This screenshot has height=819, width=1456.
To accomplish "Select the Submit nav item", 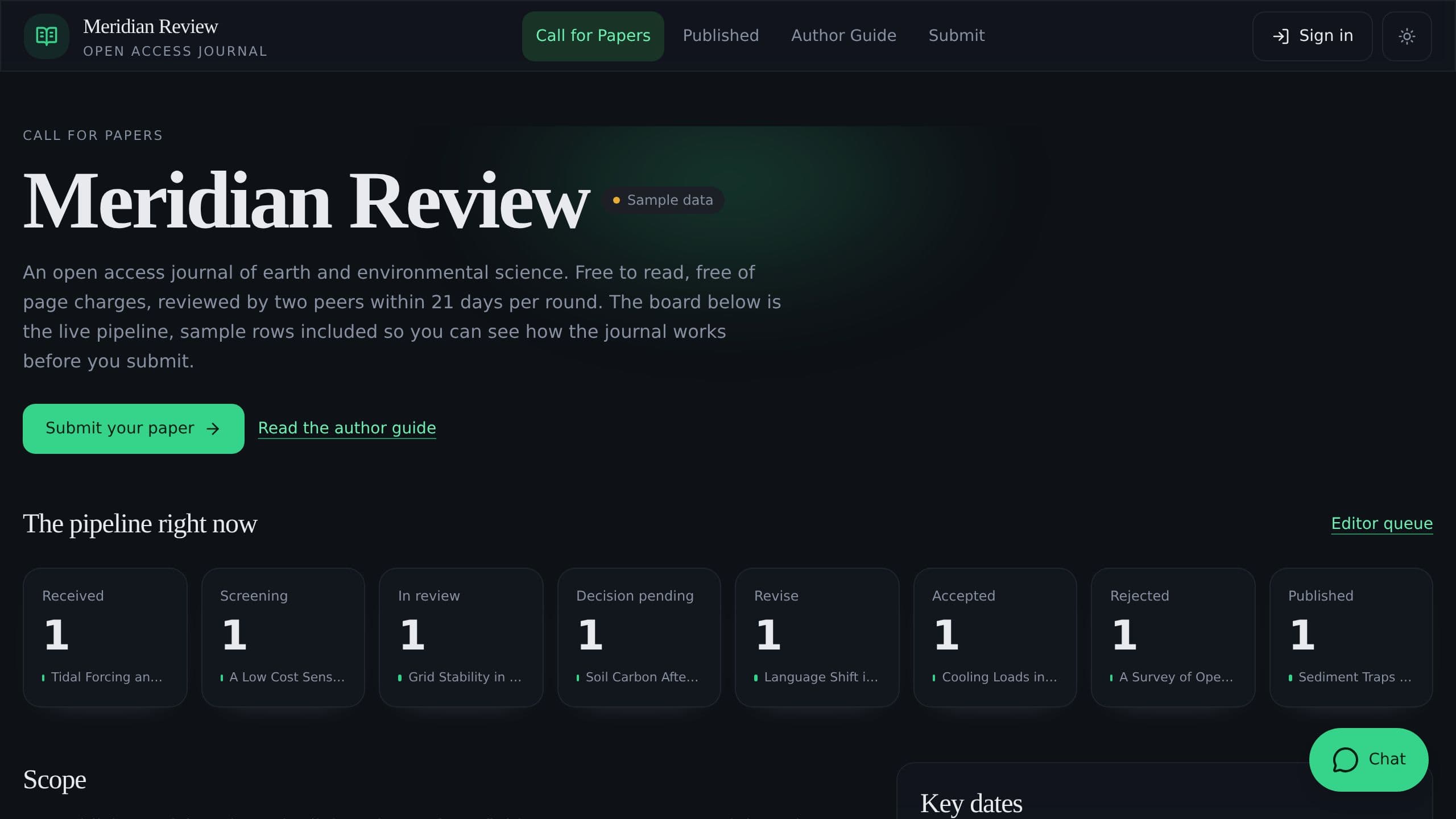I will 957,36.
